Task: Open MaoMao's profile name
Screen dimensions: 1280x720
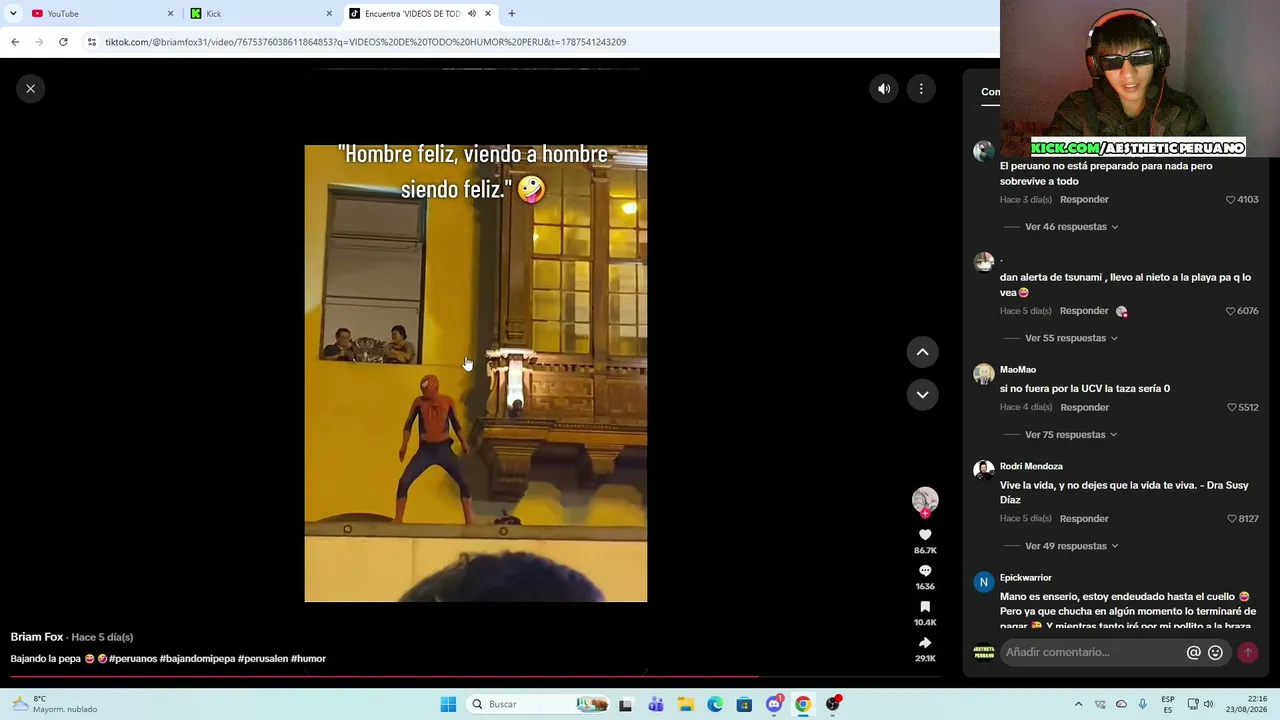Action: (x=1018, y=370)
